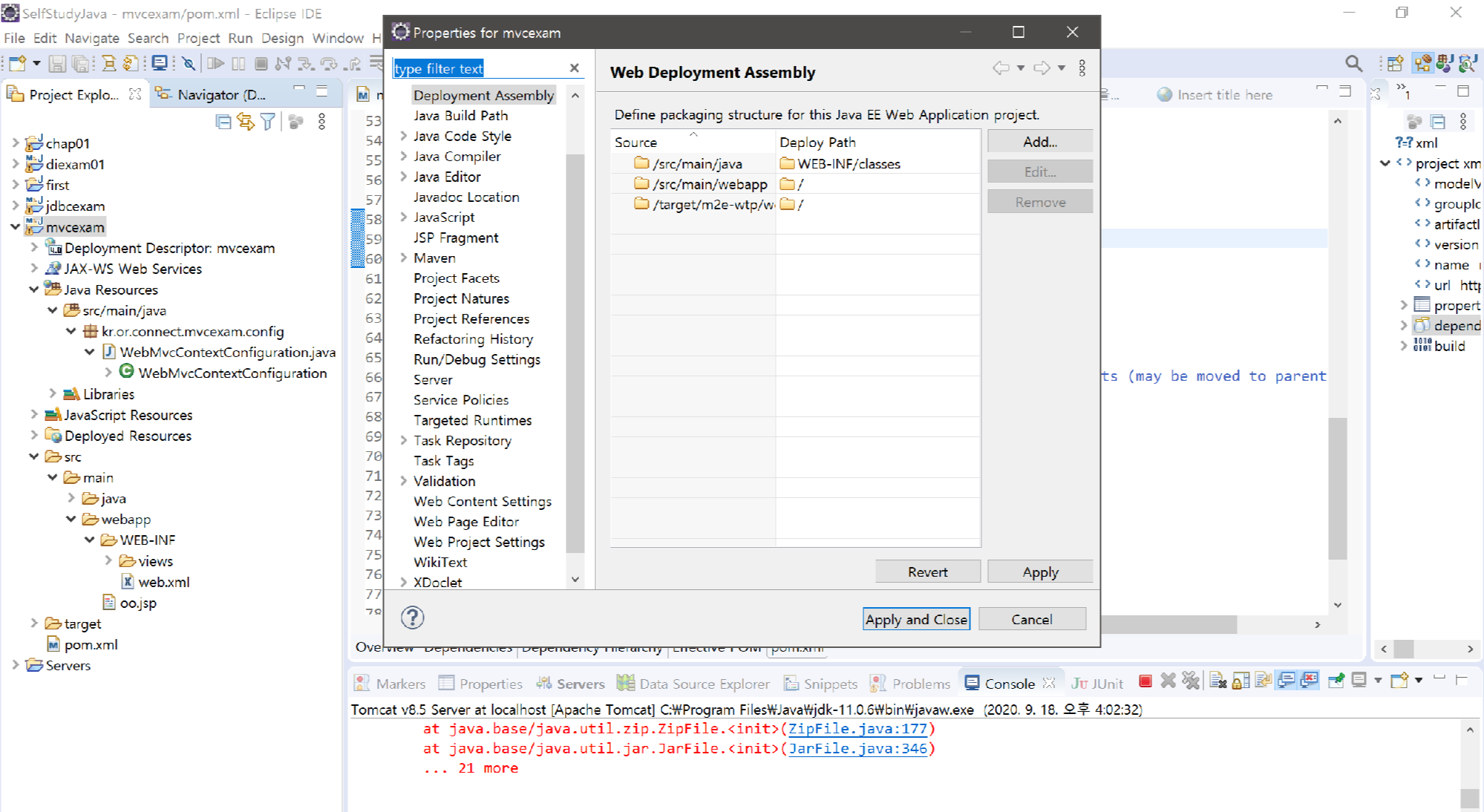The height and width of the screenshot is (812, 1484).
Task: Clear the filter text with X icon
Action: coord(574,68)
